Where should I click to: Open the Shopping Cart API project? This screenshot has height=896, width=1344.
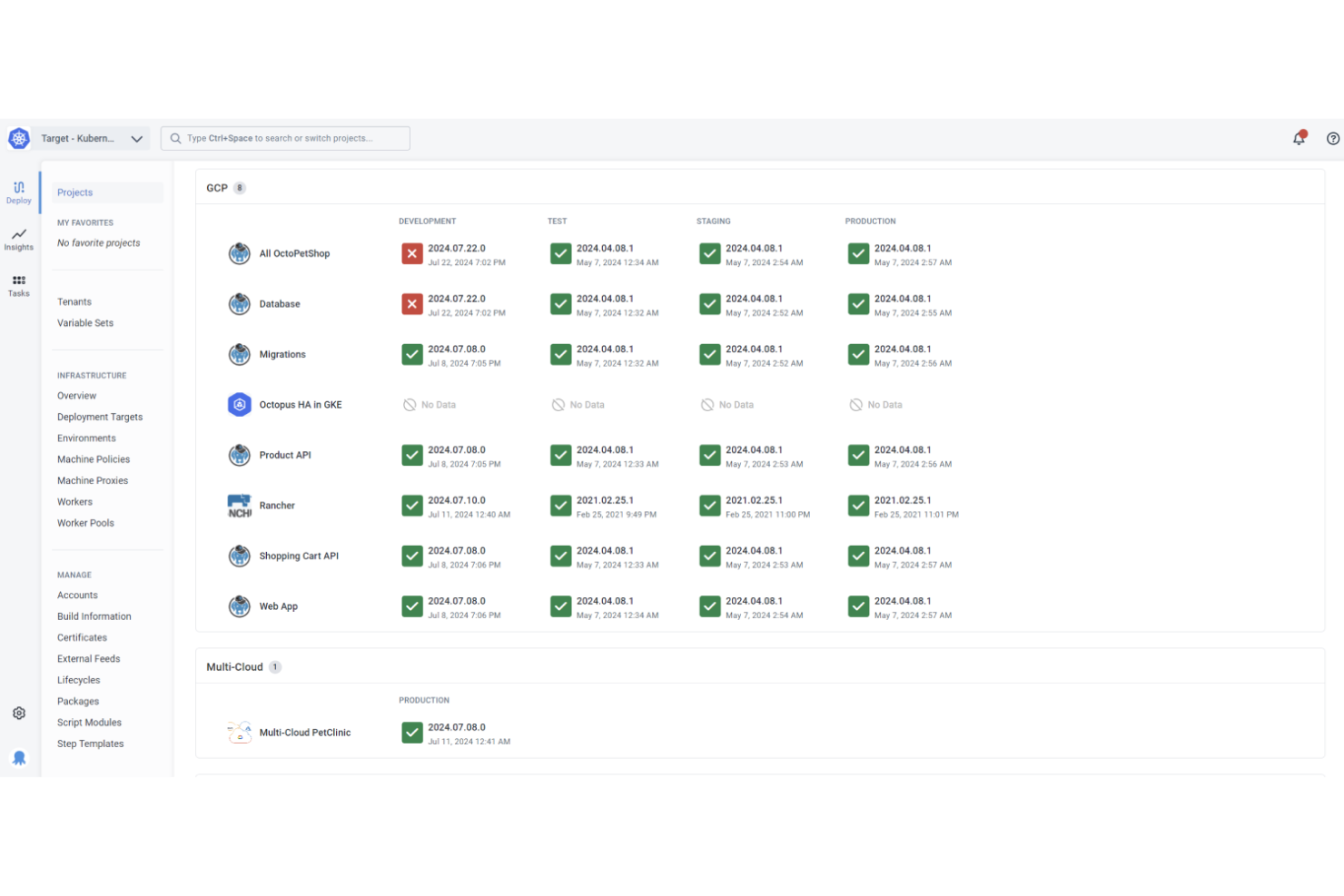299,556
